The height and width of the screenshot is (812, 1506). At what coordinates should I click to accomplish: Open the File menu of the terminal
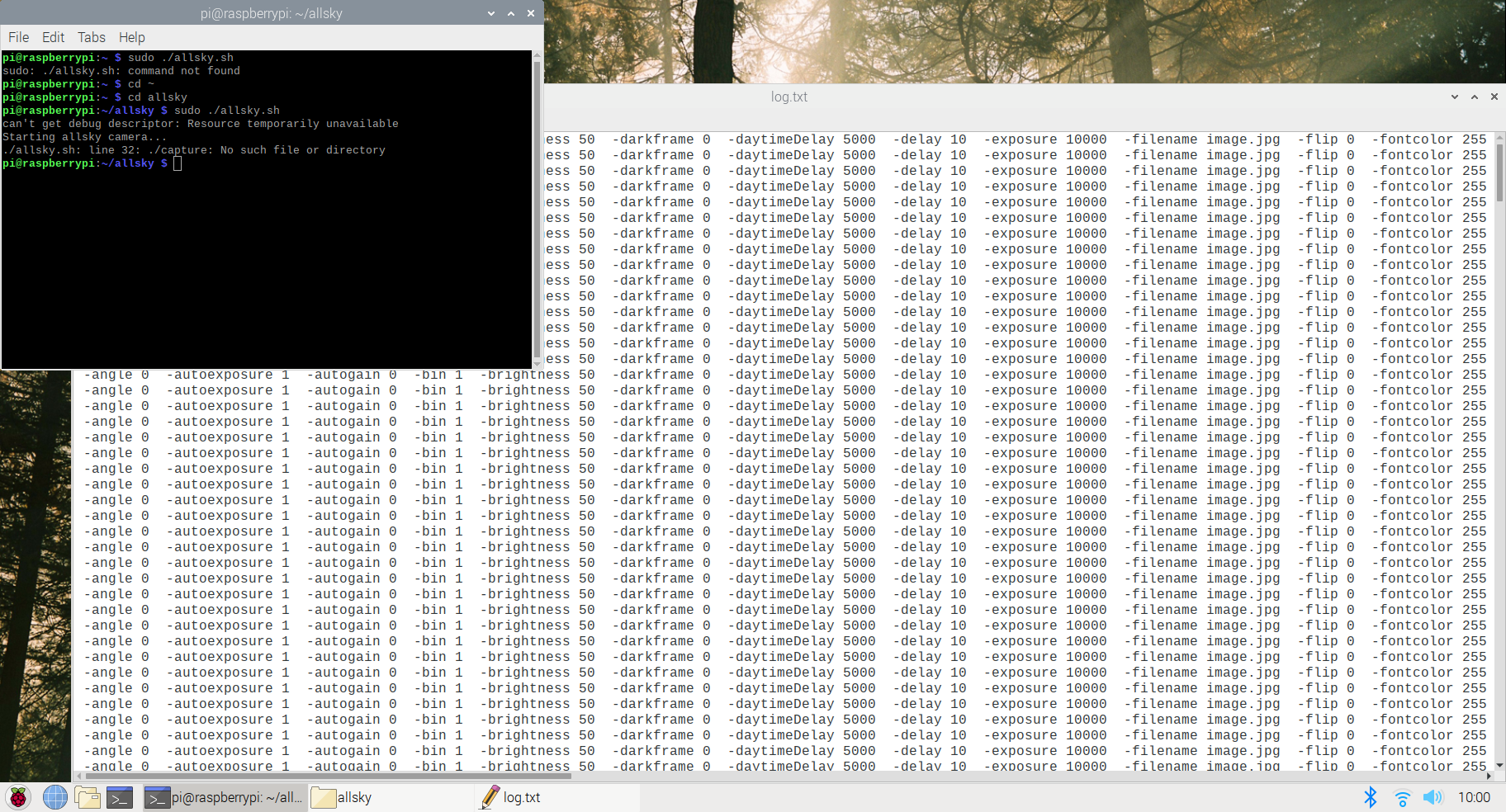(18, 37)
